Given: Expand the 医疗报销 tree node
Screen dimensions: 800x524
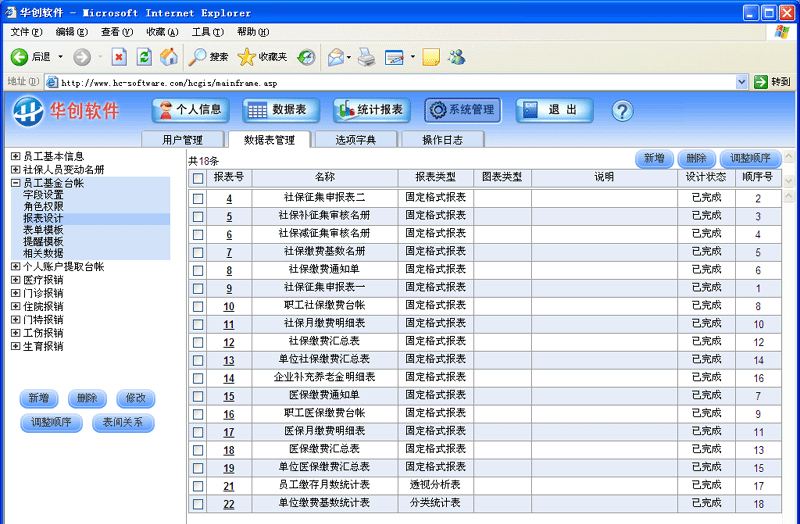Looking at the screenshot, I should click(x=15, y=280).
